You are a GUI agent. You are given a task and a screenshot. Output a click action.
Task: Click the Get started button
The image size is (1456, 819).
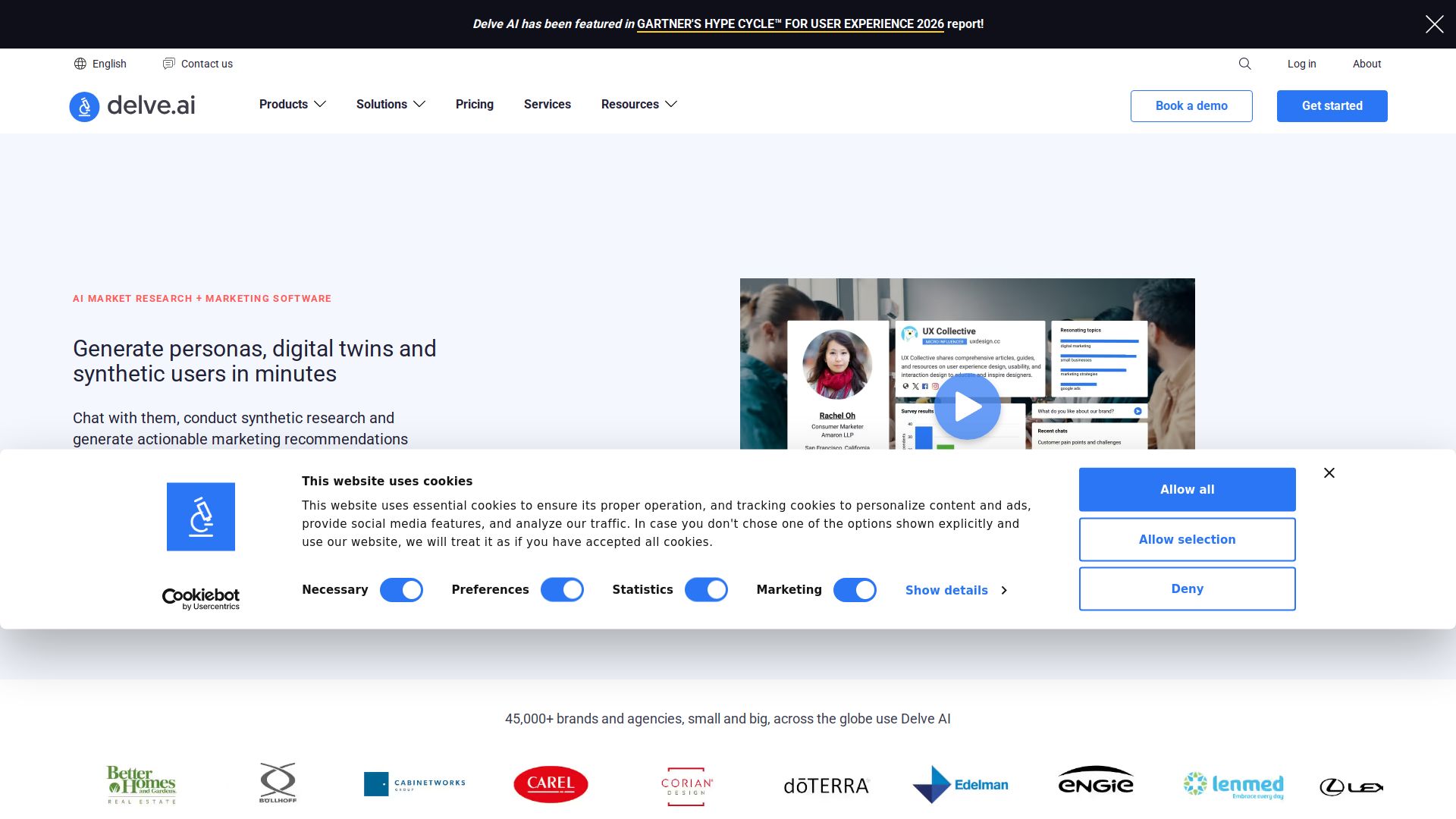[x=1332, y=106]
